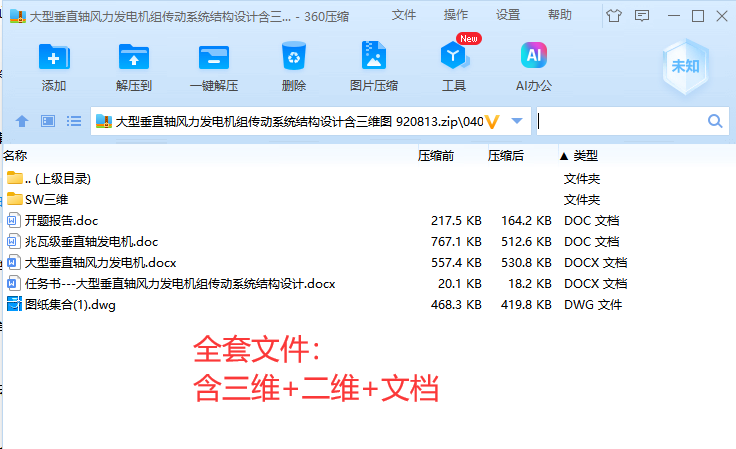
Task: Click the 删除 (Delete) recycle icon
Action: (294, 56)
